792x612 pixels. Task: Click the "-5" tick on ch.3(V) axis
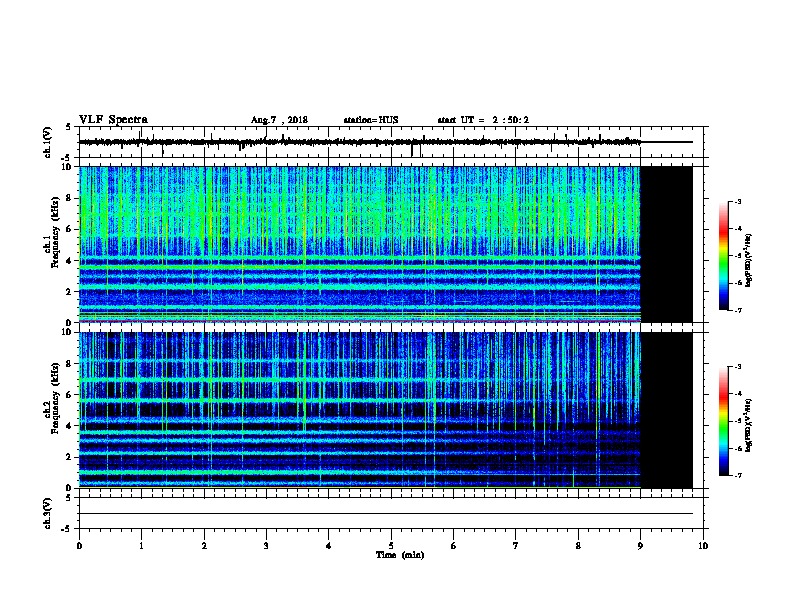[66, 529]
